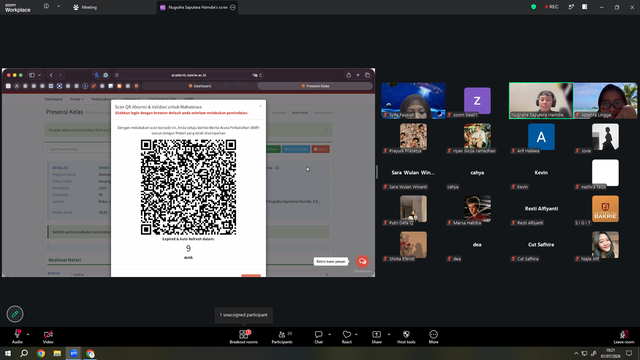This screenshot has height=360, width=640.
Task: Select Arif Halawa's participant tile
Action: [541, 137]
